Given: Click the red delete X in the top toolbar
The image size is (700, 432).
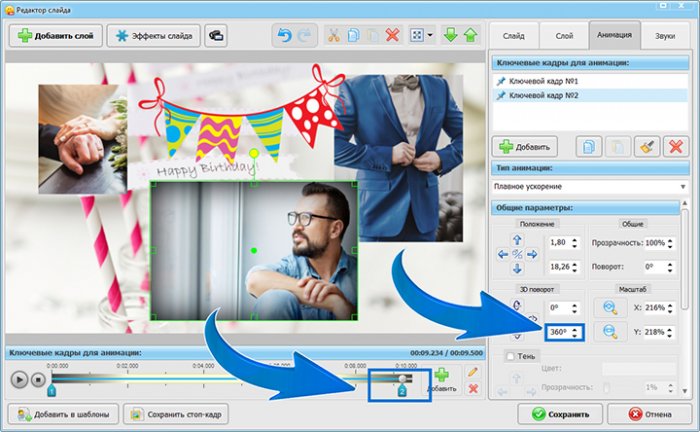Looking at the screenshot, I should click(393, 36).
